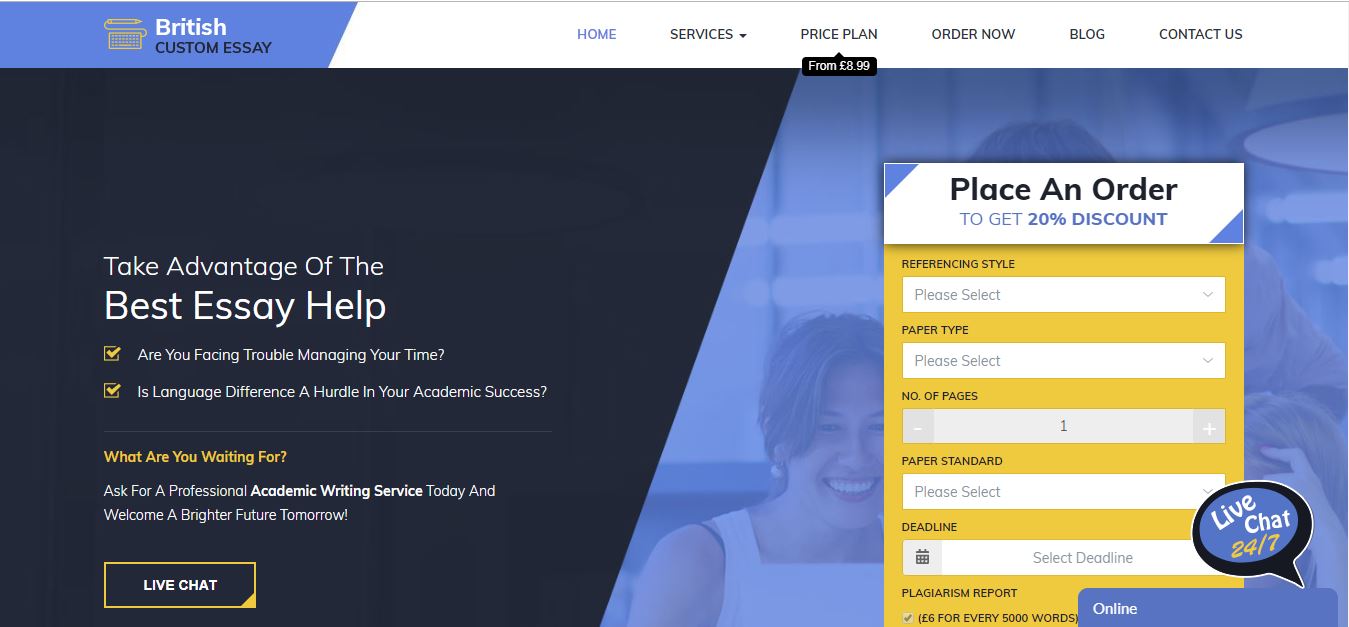The image size is (1349, 627).
Task: Open the Referencing Style dropdown
Action: pos(1063,295)
